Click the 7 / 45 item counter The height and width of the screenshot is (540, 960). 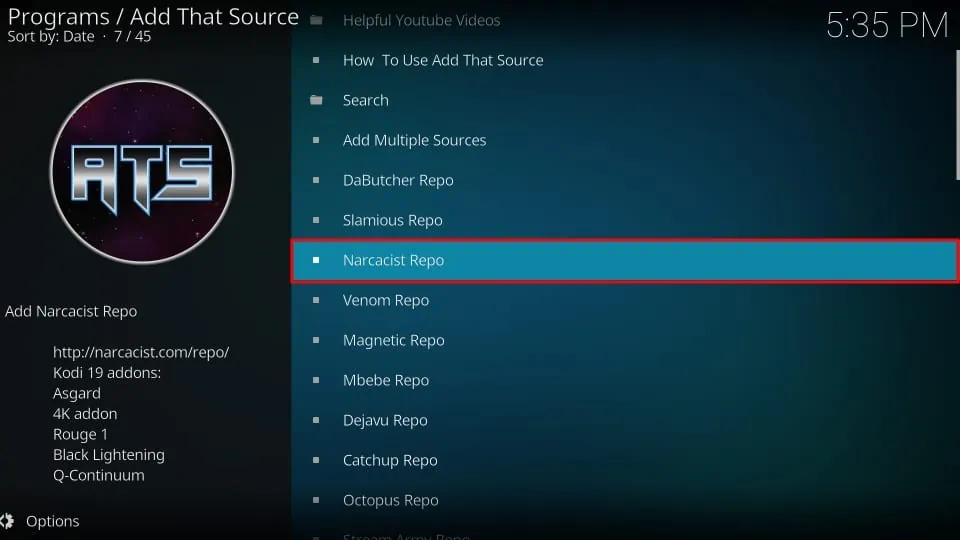[132, 37]
